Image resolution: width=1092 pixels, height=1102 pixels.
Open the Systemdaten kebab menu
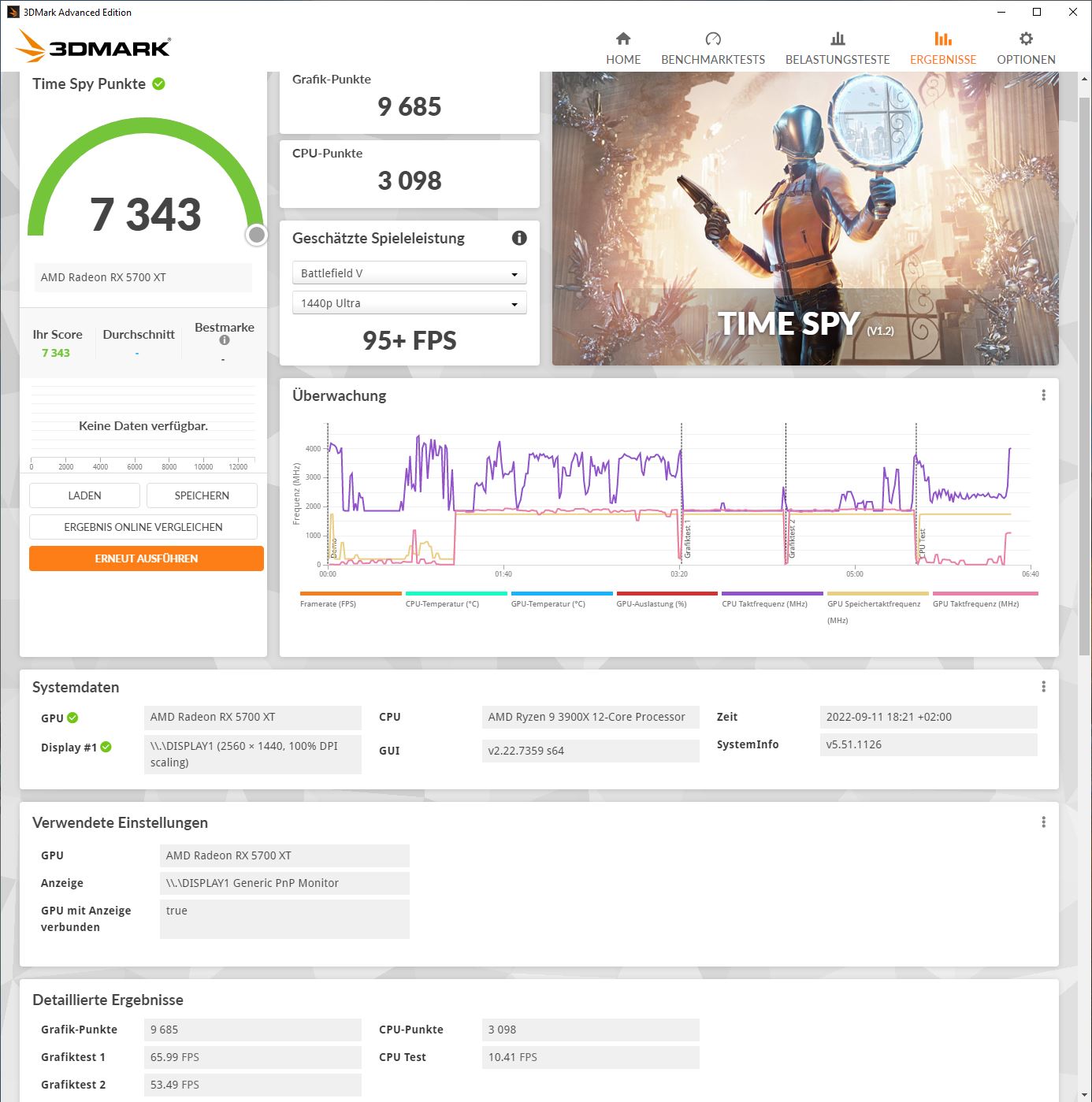coord(1046,686)
